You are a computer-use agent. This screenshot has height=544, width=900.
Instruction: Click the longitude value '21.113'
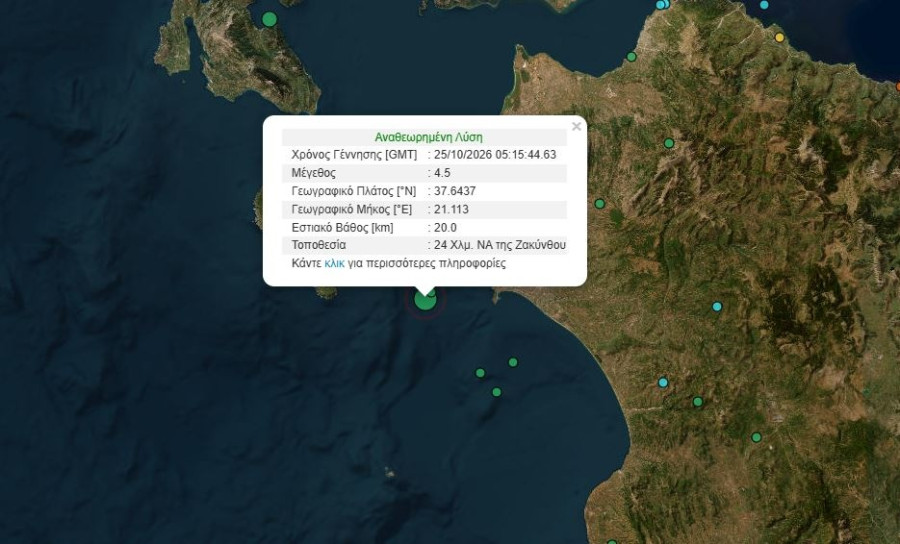pyautogui.click(x=451, y=209)
